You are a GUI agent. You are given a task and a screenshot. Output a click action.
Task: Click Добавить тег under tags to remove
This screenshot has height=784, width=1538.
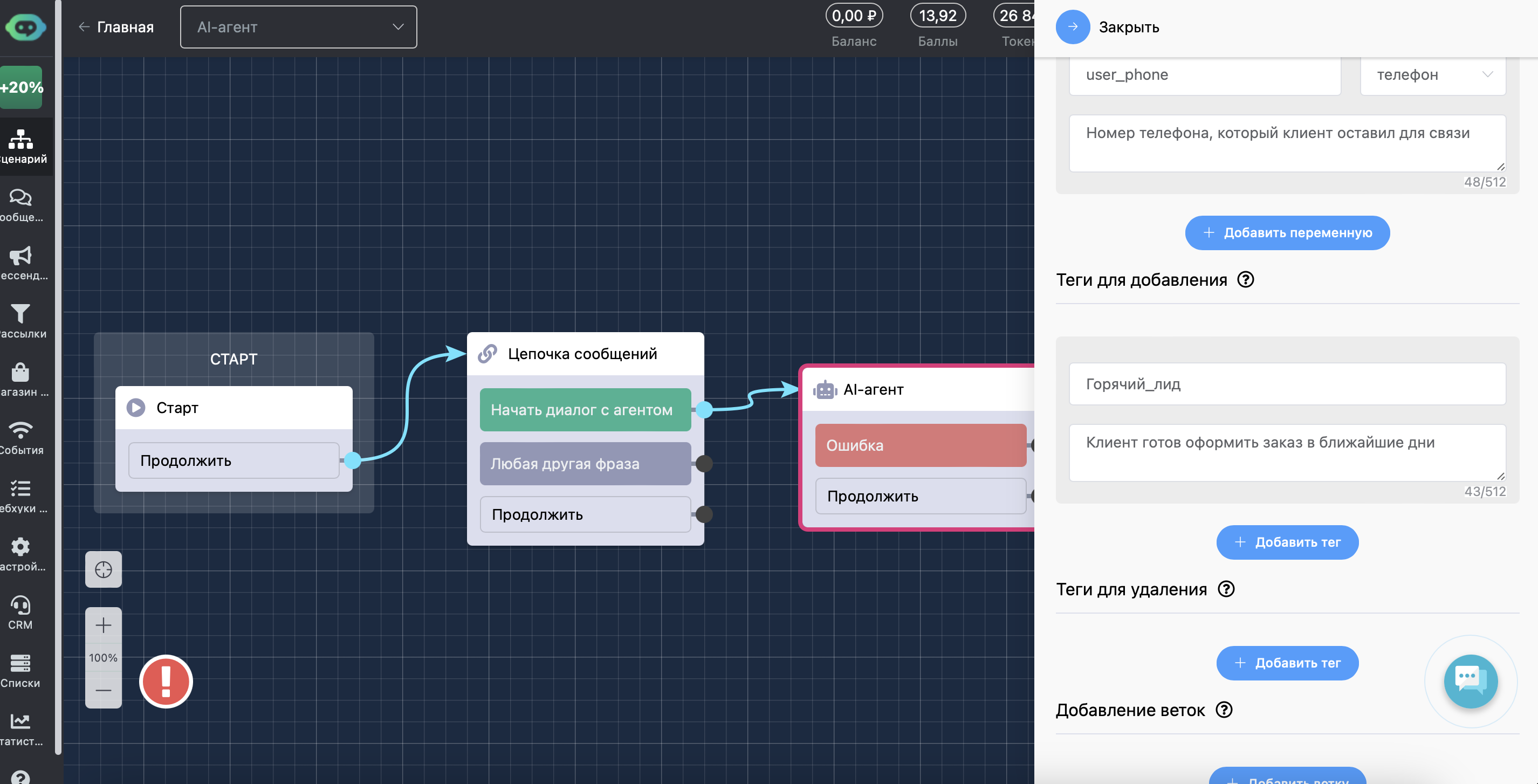click(1287, 662)
